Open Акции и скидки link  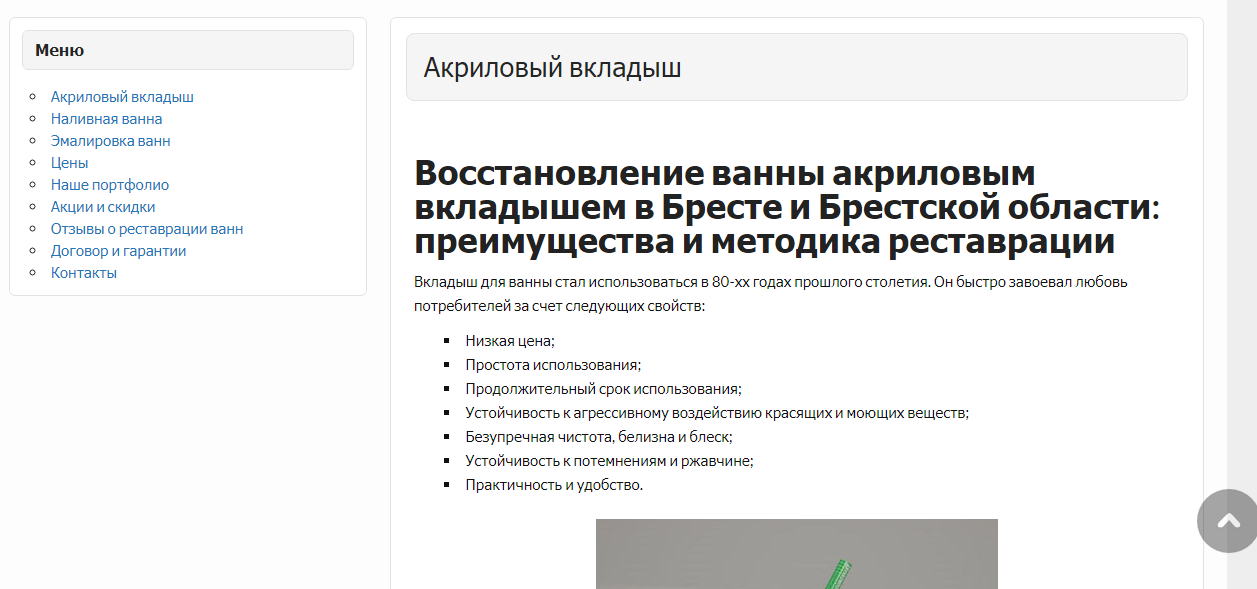103,207
